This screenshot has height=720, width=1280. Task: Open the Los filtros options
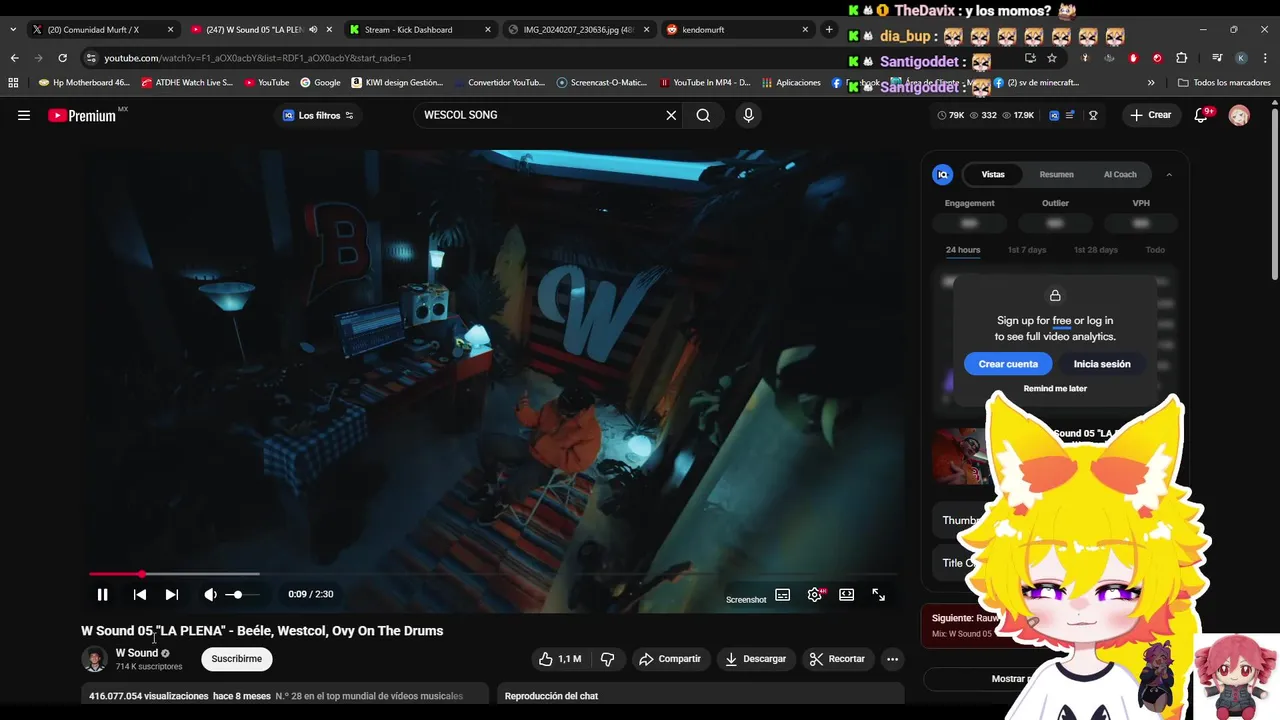click(x=318, y=115)
